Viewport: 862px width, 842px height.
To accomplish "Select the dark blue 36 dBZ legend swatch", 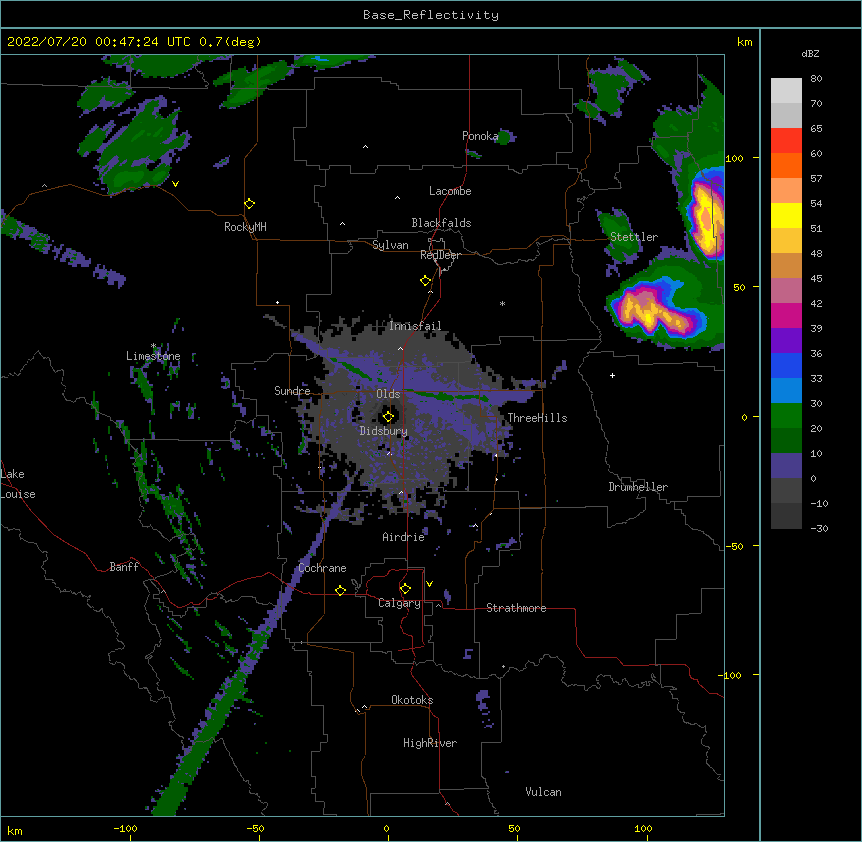I will pos(786,365).
